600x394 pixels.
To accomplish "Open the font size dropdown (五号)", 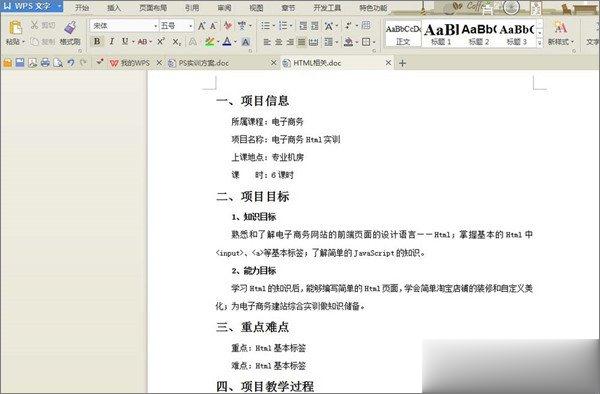I will (x=191, y=26).
